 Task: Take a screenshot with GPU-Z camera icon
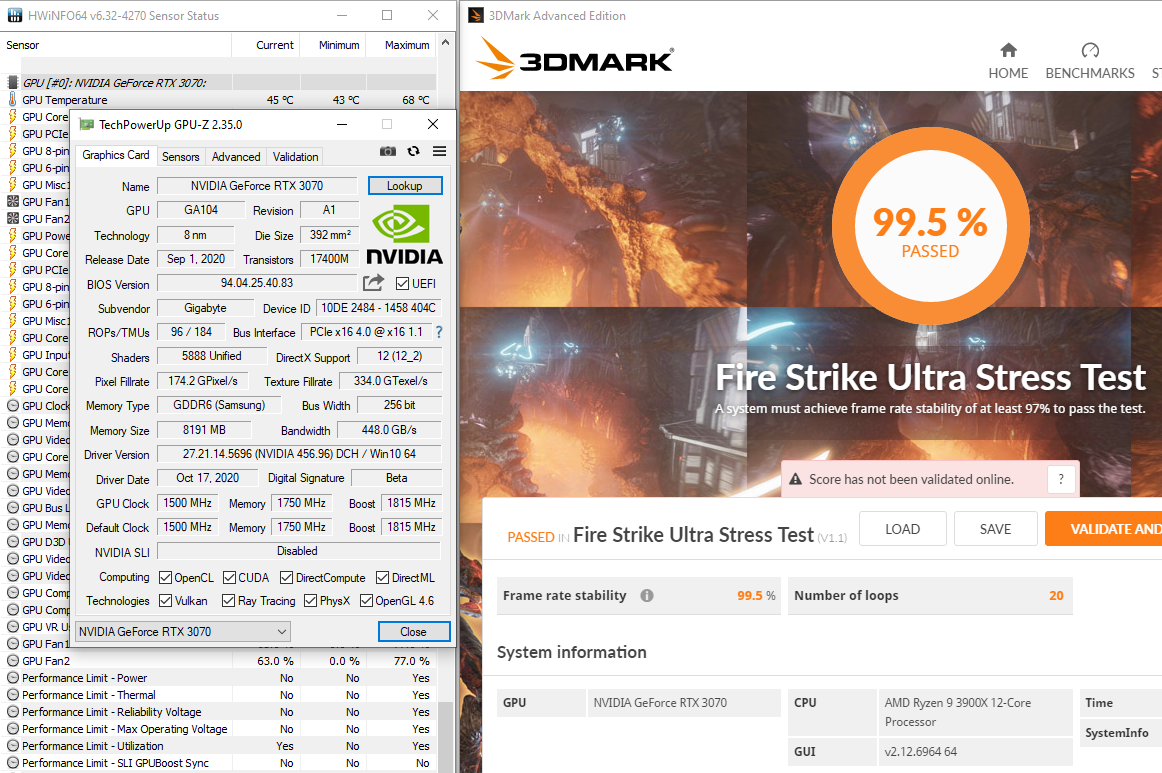[x=388, y=151]
